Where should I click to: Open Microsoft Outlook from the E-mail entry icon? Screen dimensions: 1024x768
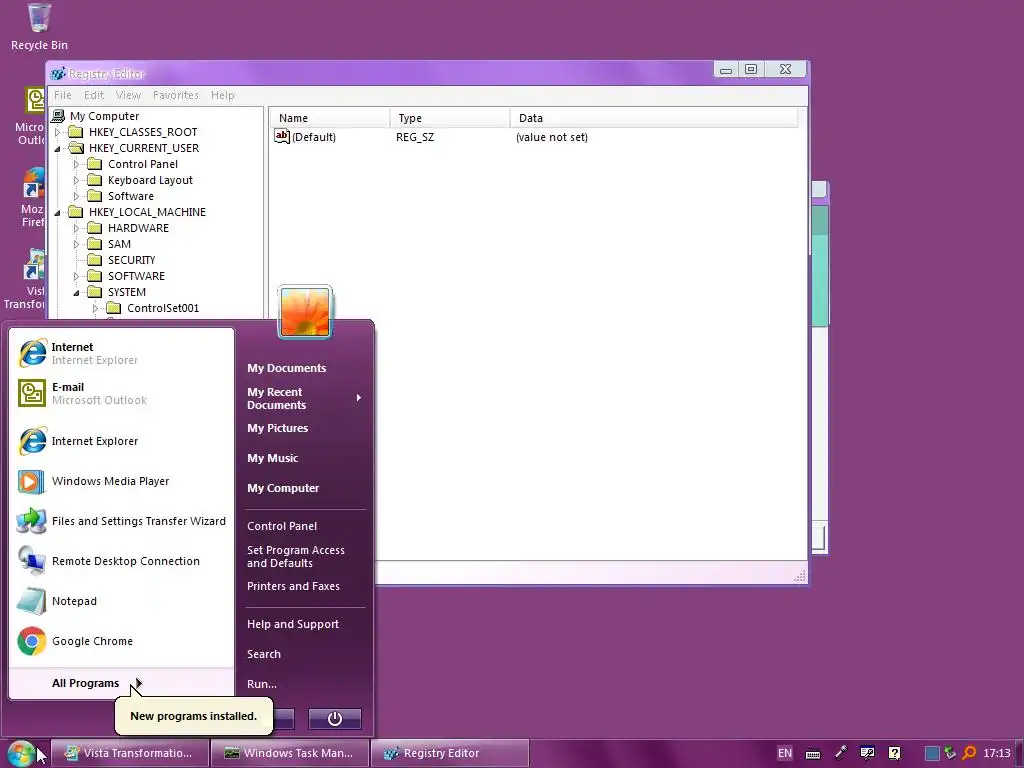click(32, 393)
